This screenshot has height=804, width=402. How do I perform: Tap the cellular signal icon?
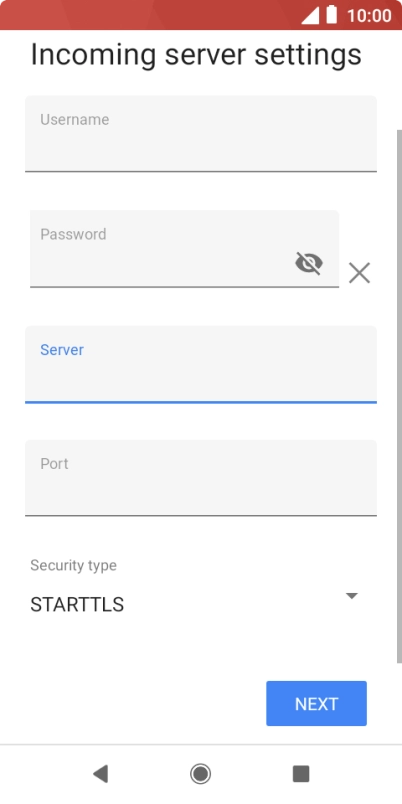click(x=310, y=15)
